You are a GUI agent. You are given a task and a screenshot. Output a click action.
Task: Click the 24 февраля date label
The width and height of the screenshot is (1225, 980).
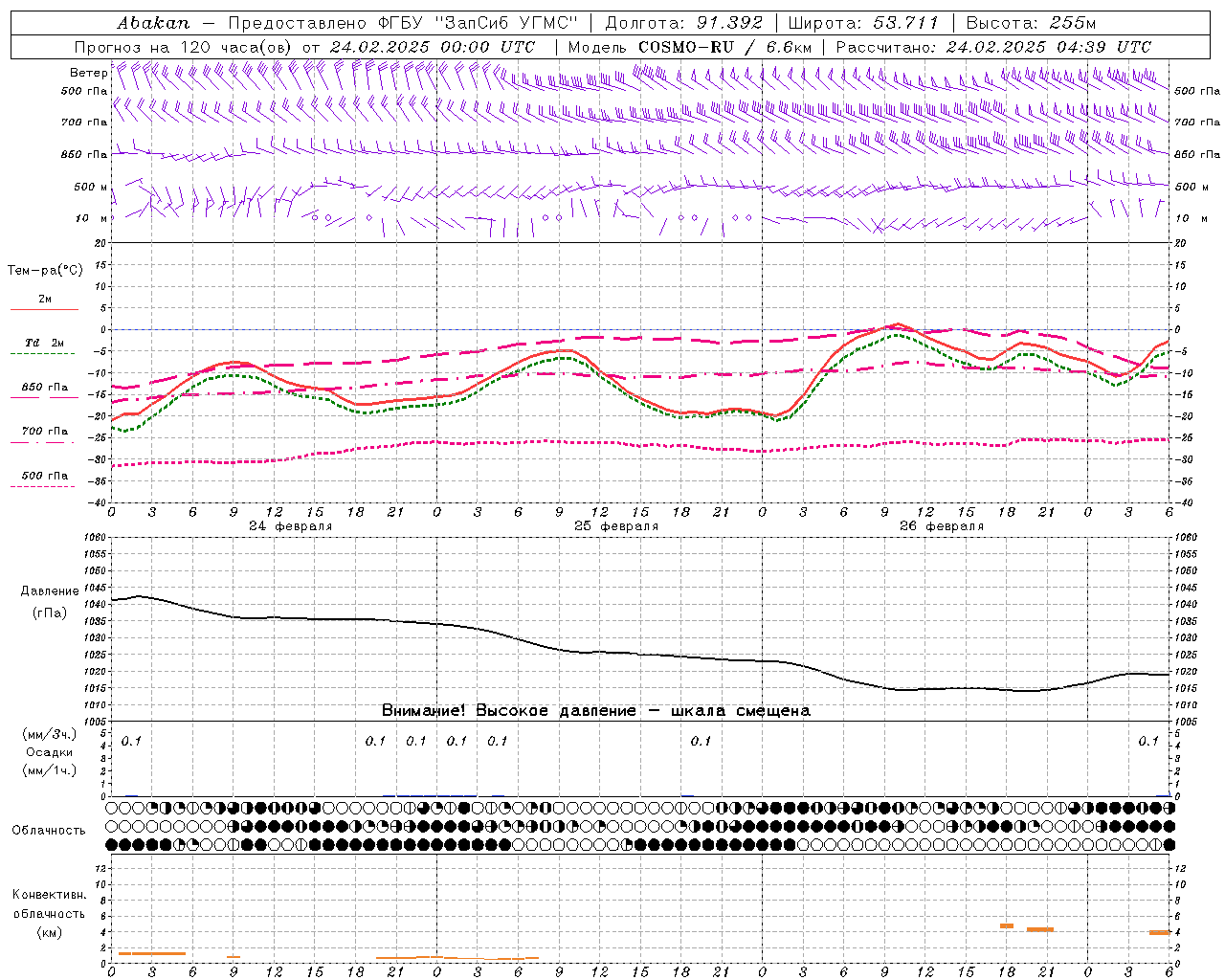pos(291,526)
